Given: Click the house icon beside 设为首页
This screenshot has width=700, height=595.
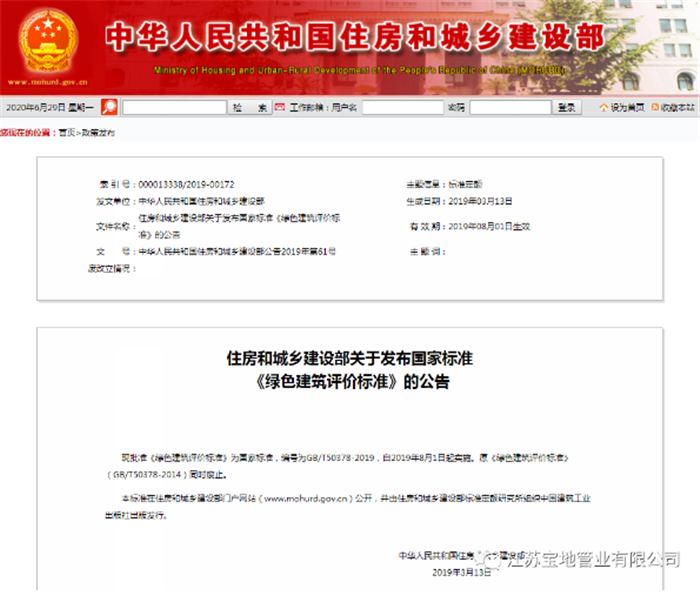Looking at the screenshot, I should click(x=604, y=108).
